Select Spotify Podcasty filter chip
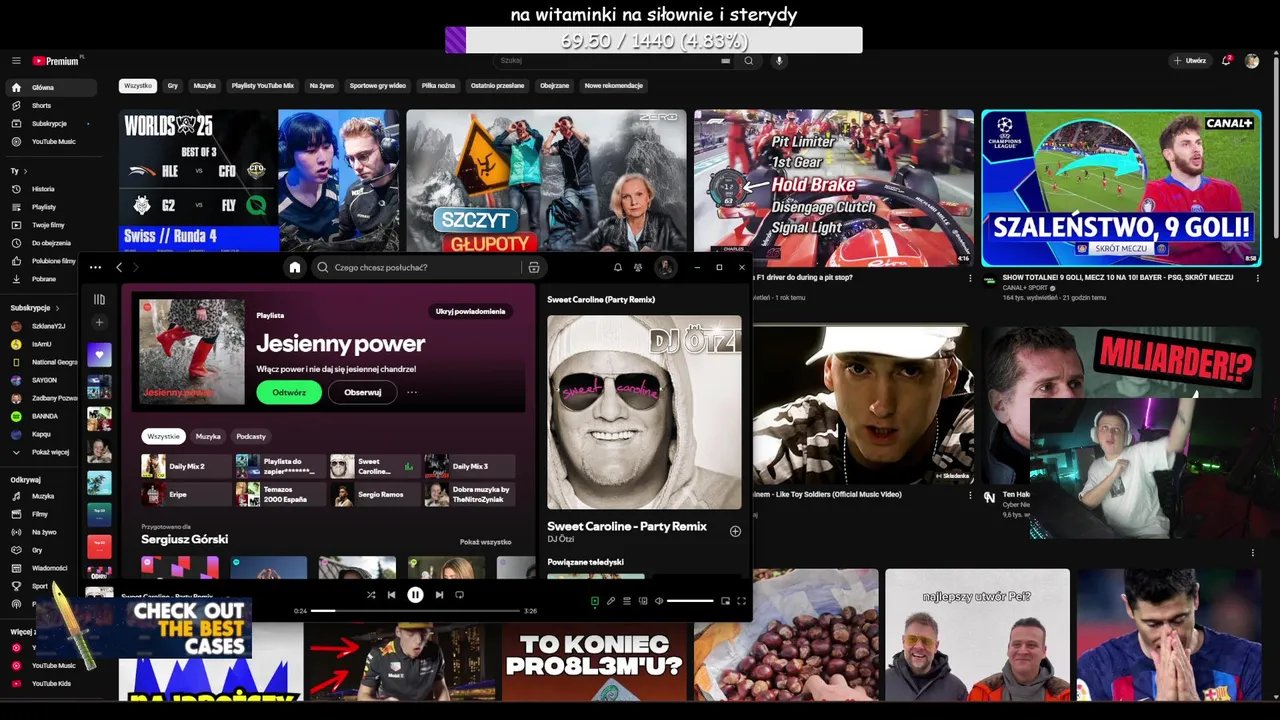 click(x=251, y=436)
